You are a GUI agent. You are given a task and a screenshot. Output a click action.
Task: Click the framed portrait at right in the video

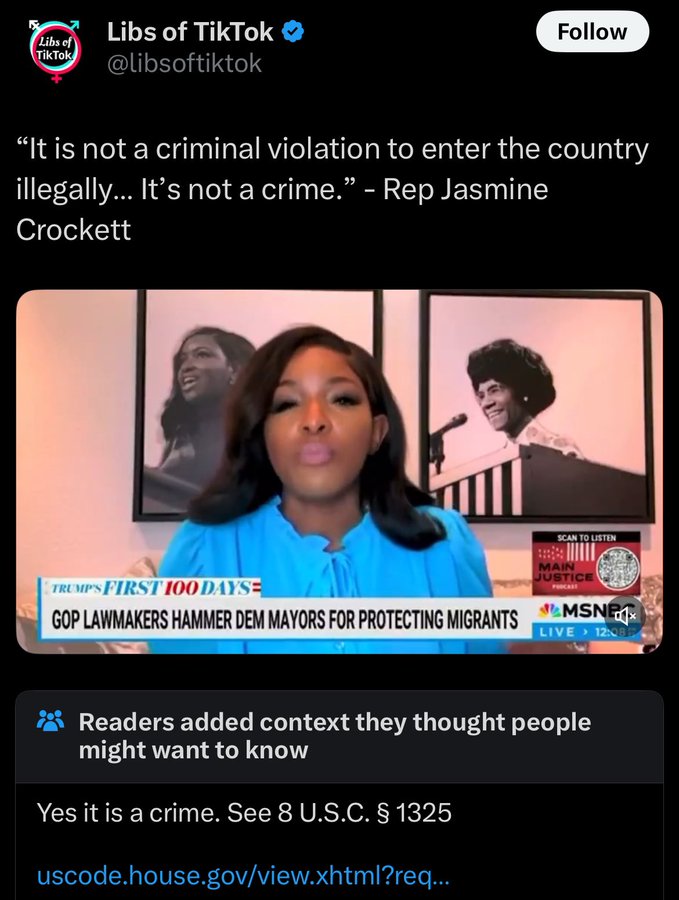(x=537, y=406)
